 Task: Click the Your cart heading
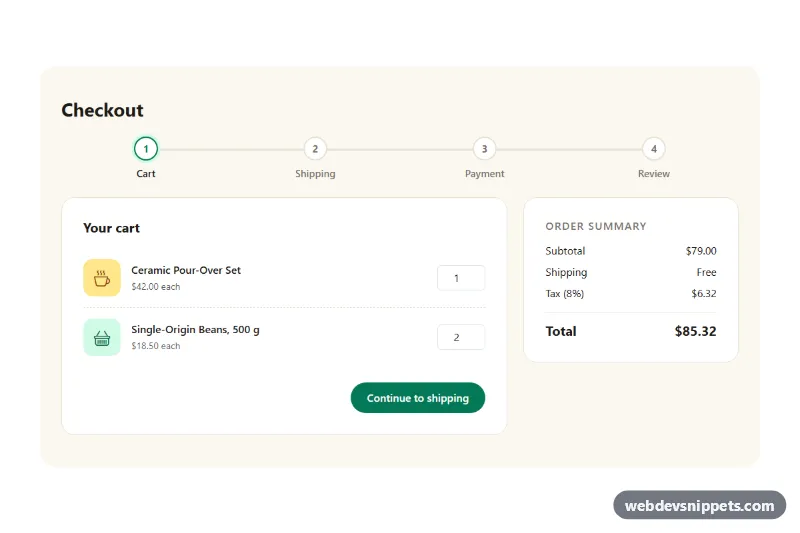(x=111, y=228)
